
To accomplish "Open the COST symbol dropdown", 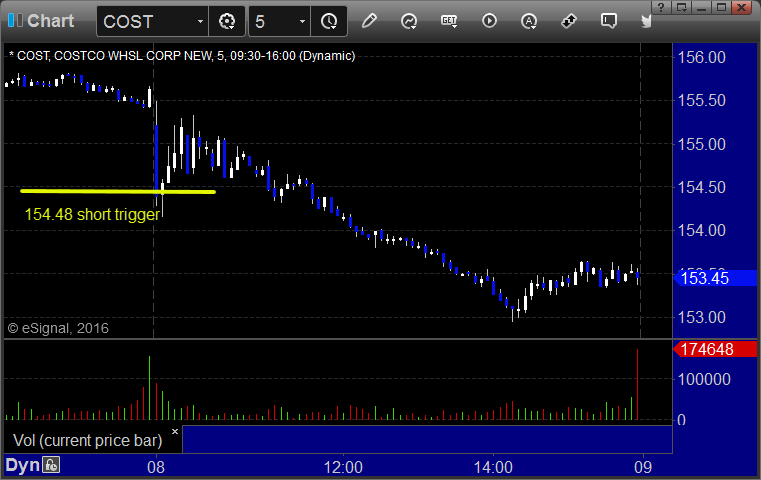I will pyautogui.click(x=200, y=21).
